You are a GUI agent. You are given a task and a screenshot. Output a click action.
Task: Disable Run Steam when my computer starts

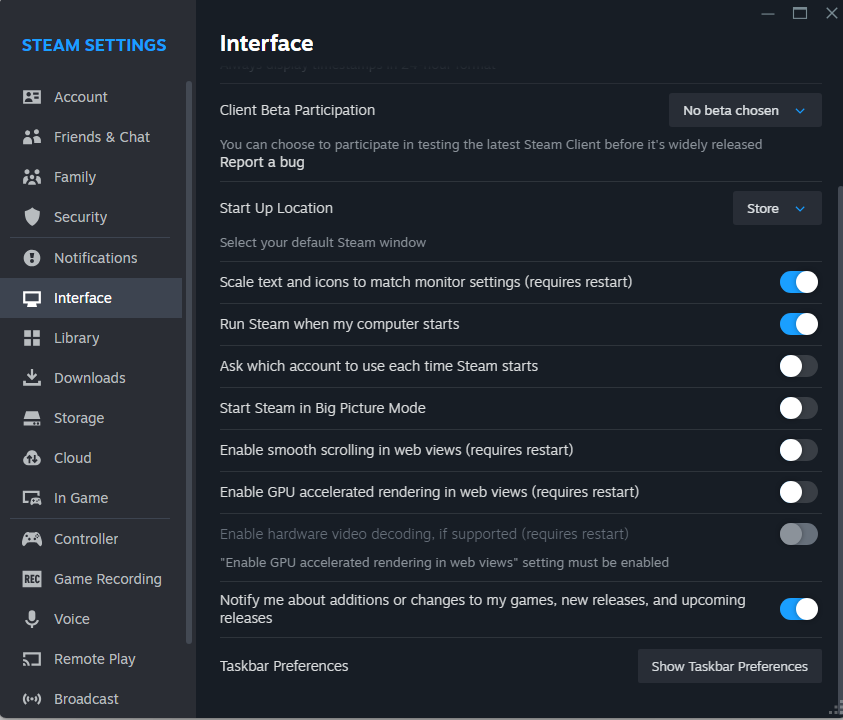click(x=798, y=324)
